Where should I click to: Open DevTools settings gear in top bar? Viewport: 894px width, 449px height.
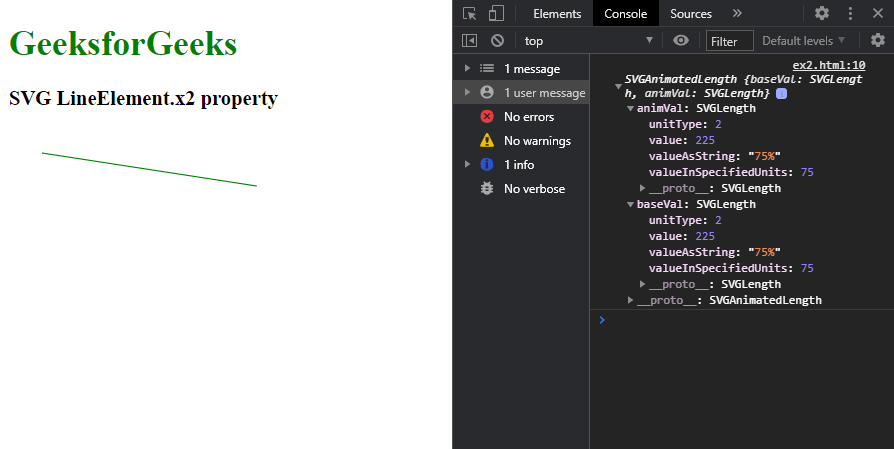tap(822, 13)
